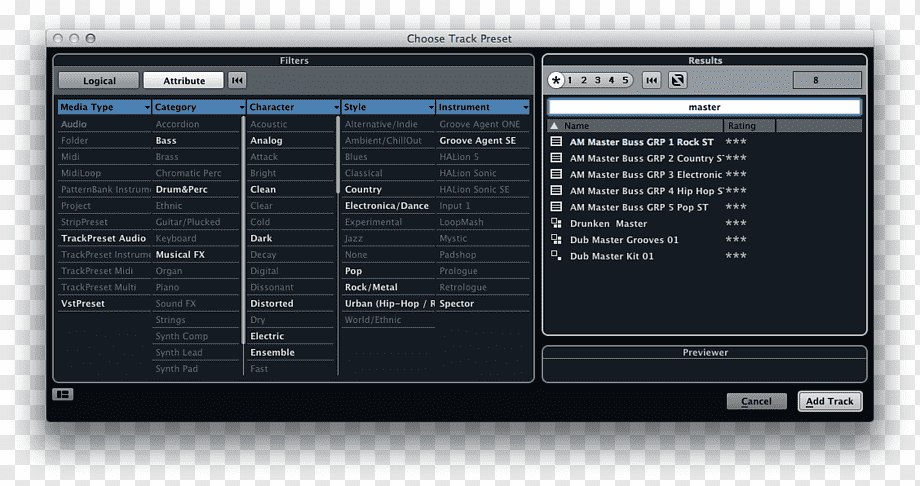Select Synth Lead category
Screen dimensions: 920x486
pyautogui.click(x=179, y=352)
